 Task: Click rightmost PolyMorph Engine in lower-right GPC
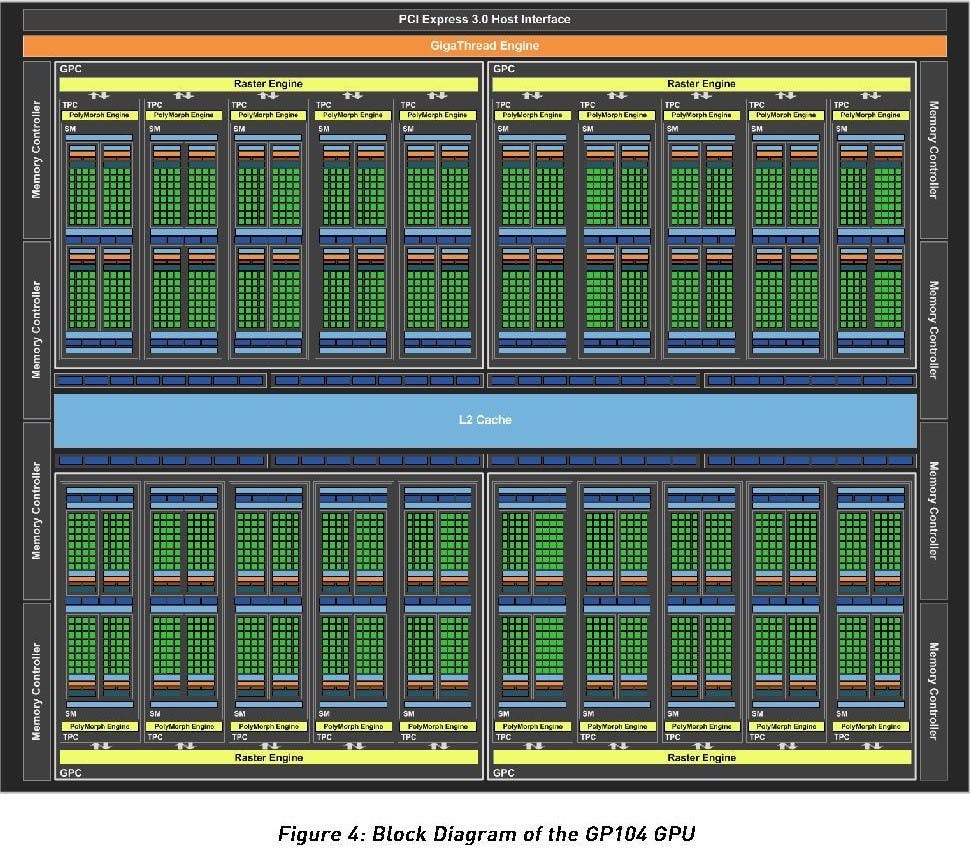click(x=870, y=727)
